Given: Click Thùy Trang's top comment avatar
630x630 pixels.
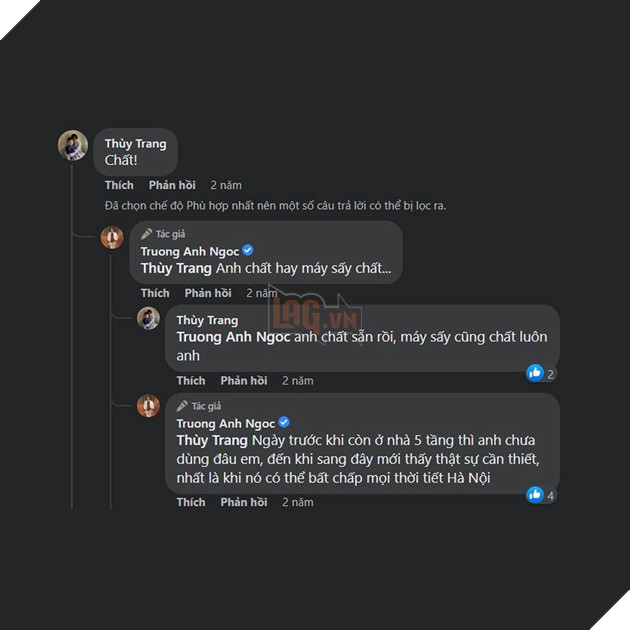Looking at the screenshot, I should tap(73, 145).
